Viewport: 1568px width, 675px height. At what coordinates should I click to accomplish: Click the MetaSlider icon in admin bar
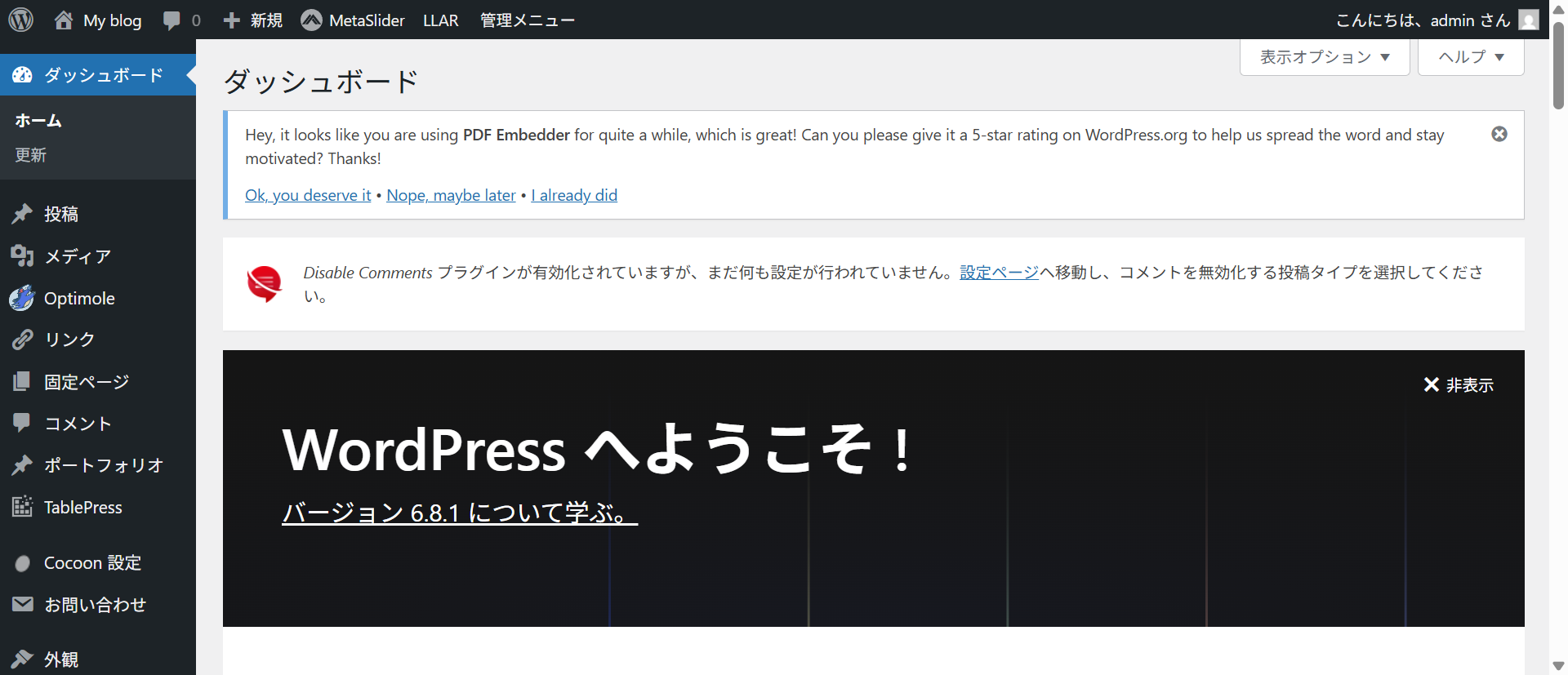click(x=311, y=20)
